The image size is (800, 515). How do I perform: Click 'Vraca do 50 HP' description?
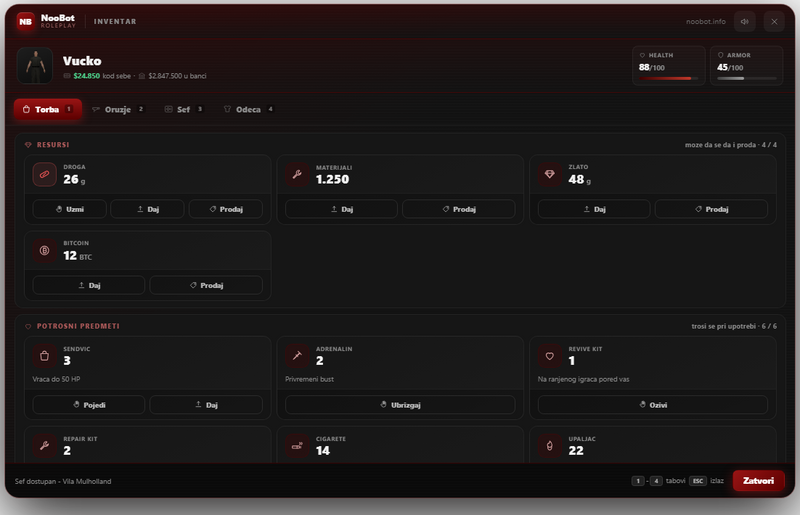click(56, 379)
